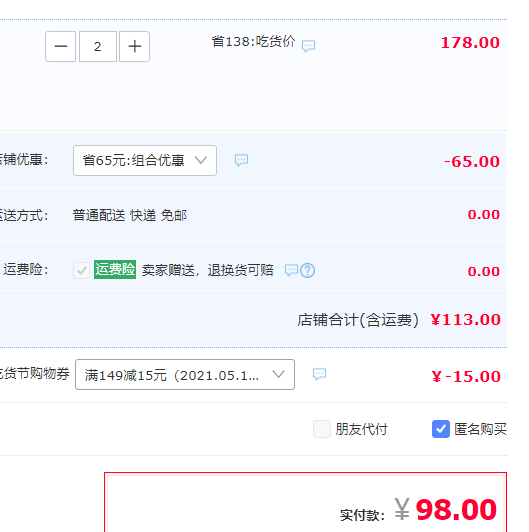This screenshot has height=532, width=529.
Task: Click the minus quantity button
Action: pyautogui.click(x=60, y=46)
